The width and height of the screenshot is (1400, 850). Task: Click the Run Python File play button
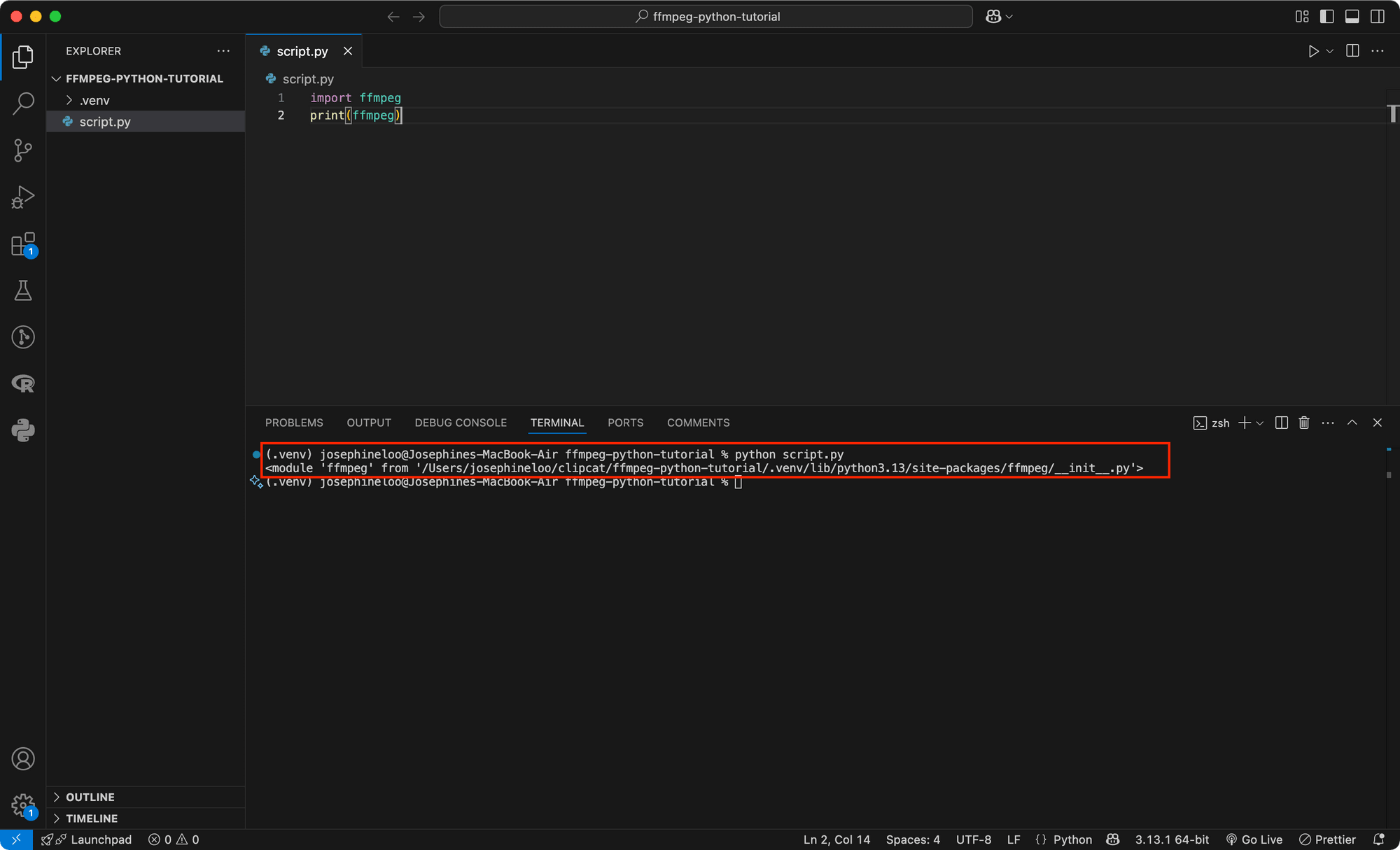coord(1313,51)
